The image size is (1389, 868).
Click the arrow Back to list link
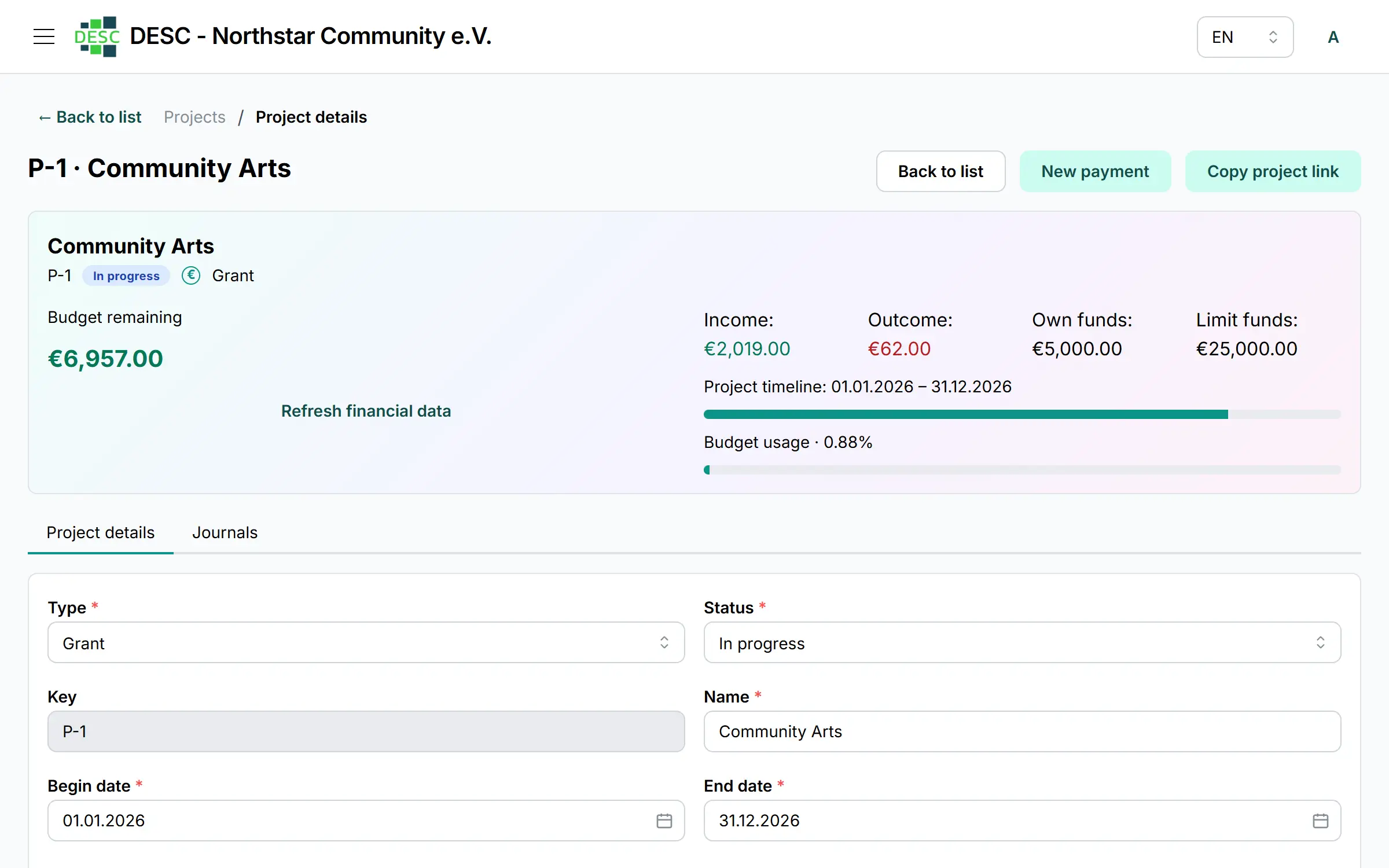90,117
